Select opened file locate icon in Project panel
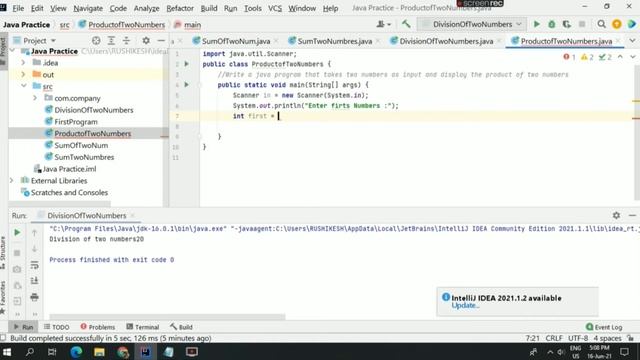The image size is (640, 360). 96,40
